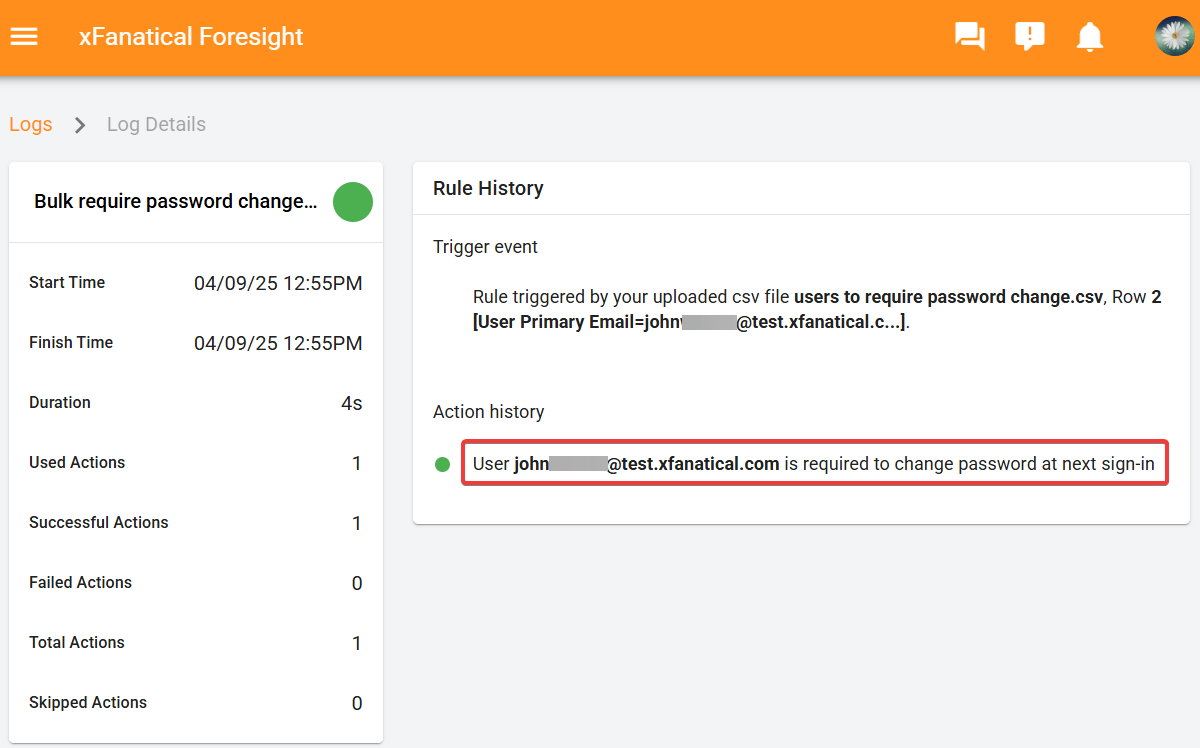Select the Start Time label
The width and height of the screenshot is (1200, 748).
coord(67,283)
